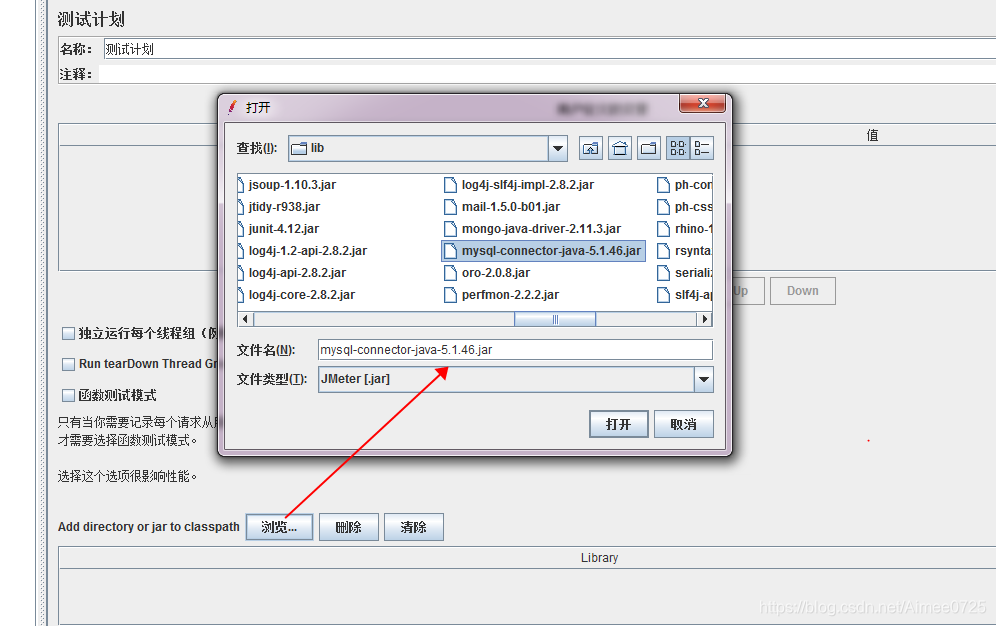996x626 pixels.
Task: Click file icon of mail-1.5.0-b01.jar
Action: point(450,207)
